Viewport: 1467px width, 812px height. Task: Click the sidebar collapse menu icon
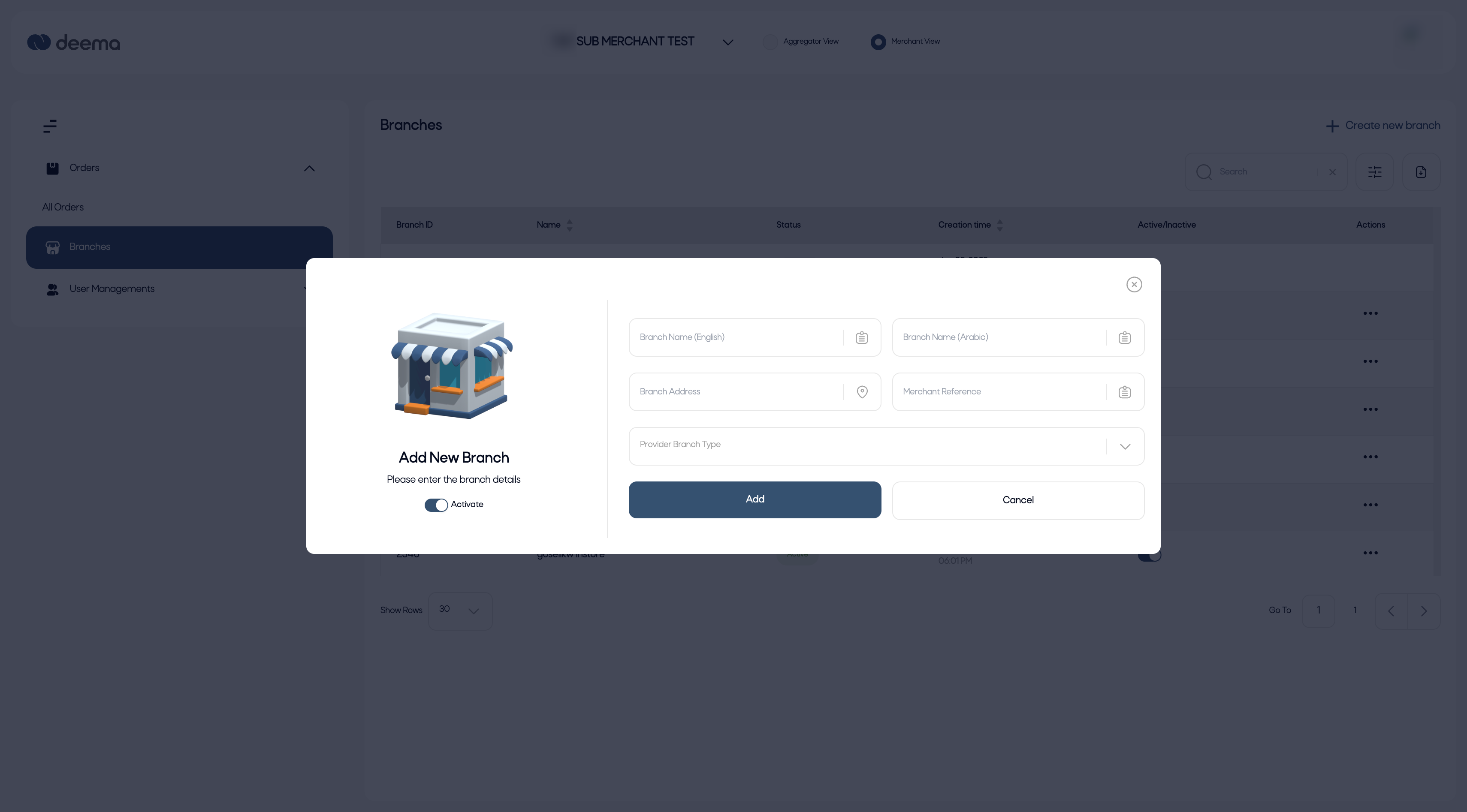point(50,126)
